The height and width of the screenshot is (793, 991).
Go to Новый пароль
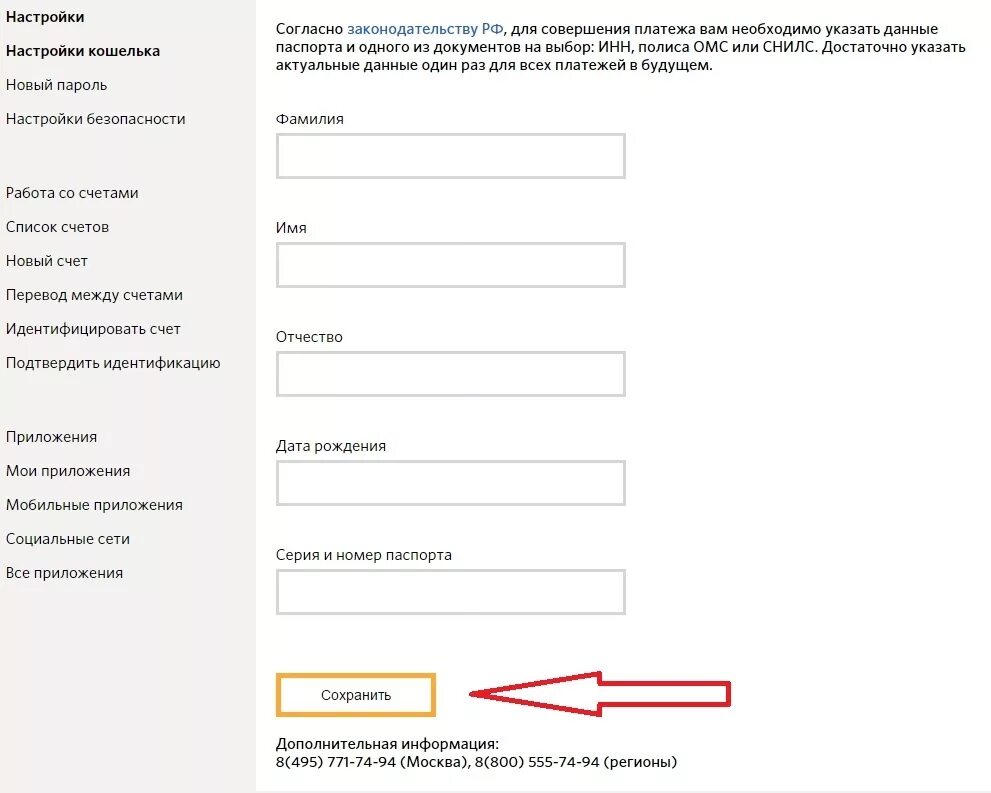[x=56, y=85]
